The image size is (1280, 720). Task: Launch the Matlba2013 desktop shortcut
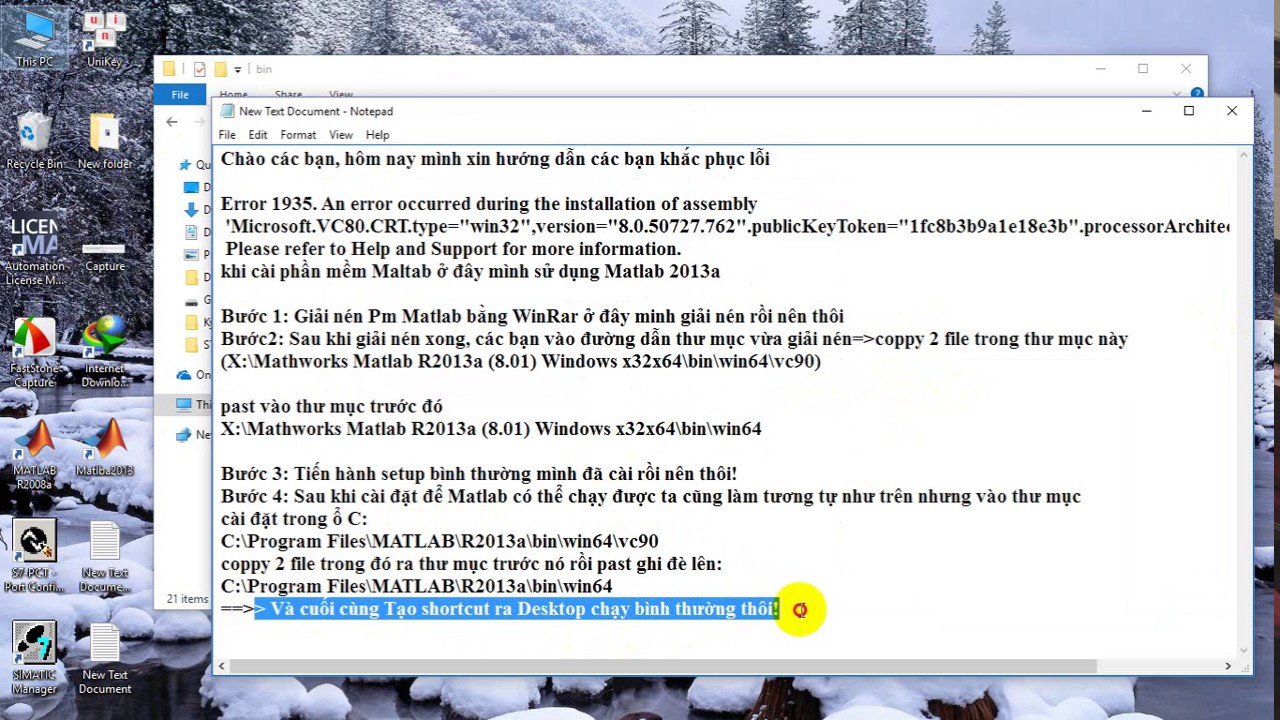point(104,448)
